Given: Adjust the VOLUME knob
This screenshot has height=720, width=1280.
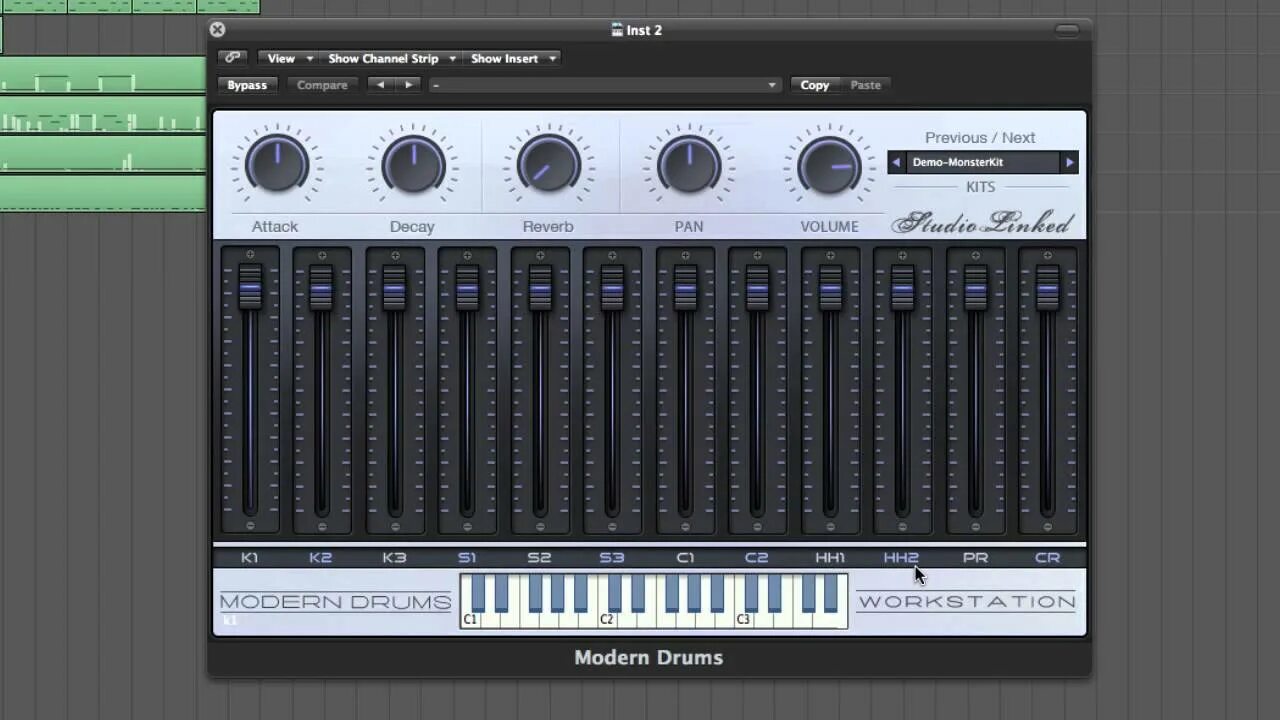Looking at the screenshot, I should [x=829, y=165].
